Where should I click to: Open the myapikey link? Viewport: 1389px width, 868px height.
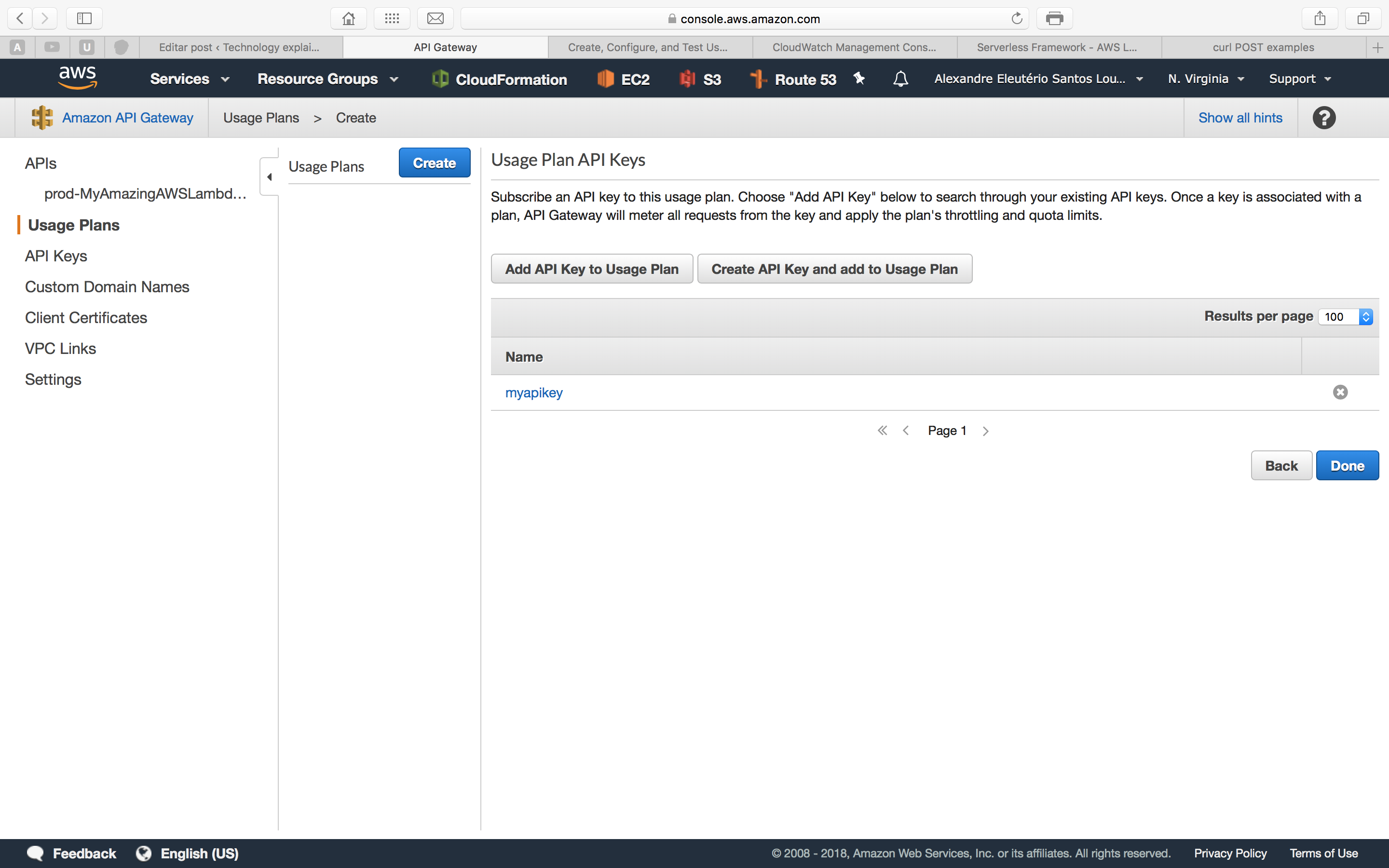pyautogui.click(x=533, y=393)
